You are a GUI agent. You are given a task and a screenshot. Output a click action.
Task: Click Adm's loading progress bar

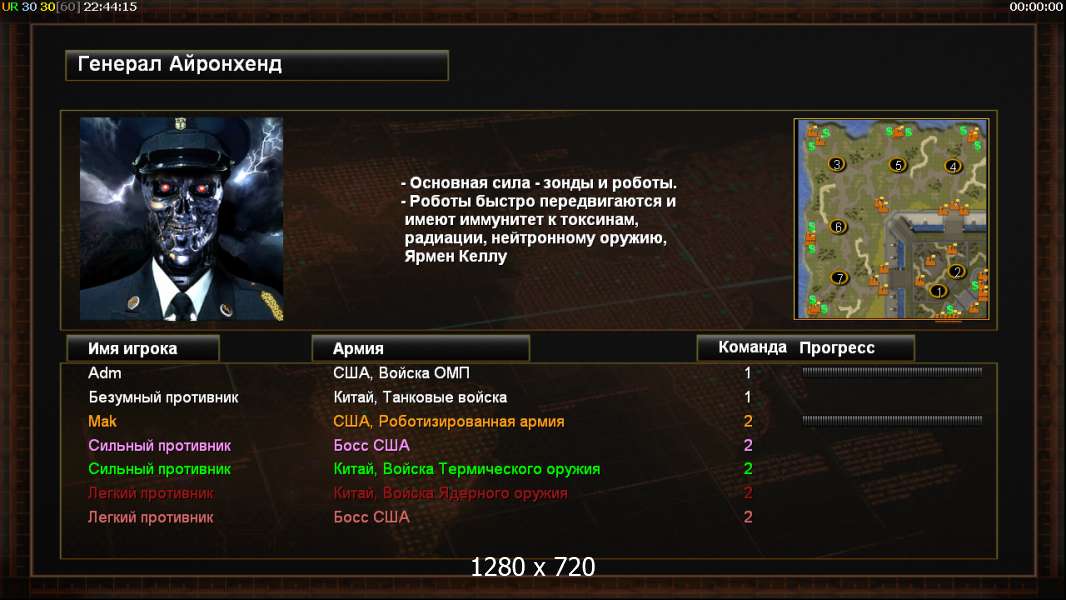click(892, 372)
